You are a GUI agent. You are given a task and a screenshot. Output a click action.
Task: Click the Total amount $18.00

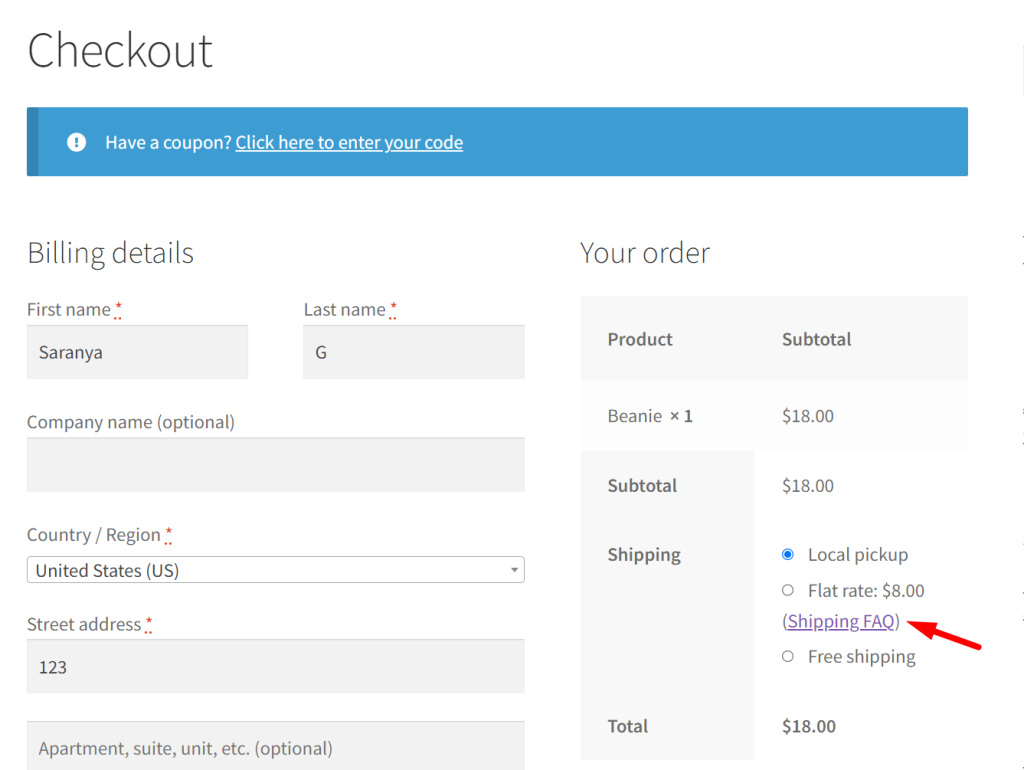pos(809,726)
